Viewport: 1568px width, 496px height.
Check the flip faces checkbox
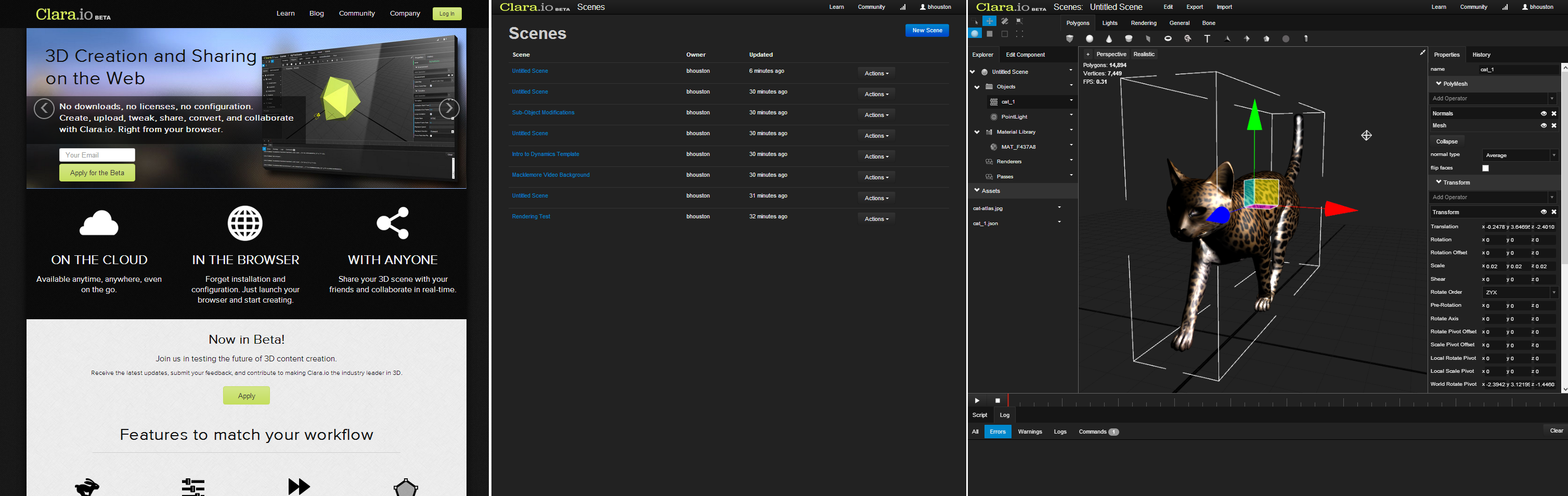1486,168
